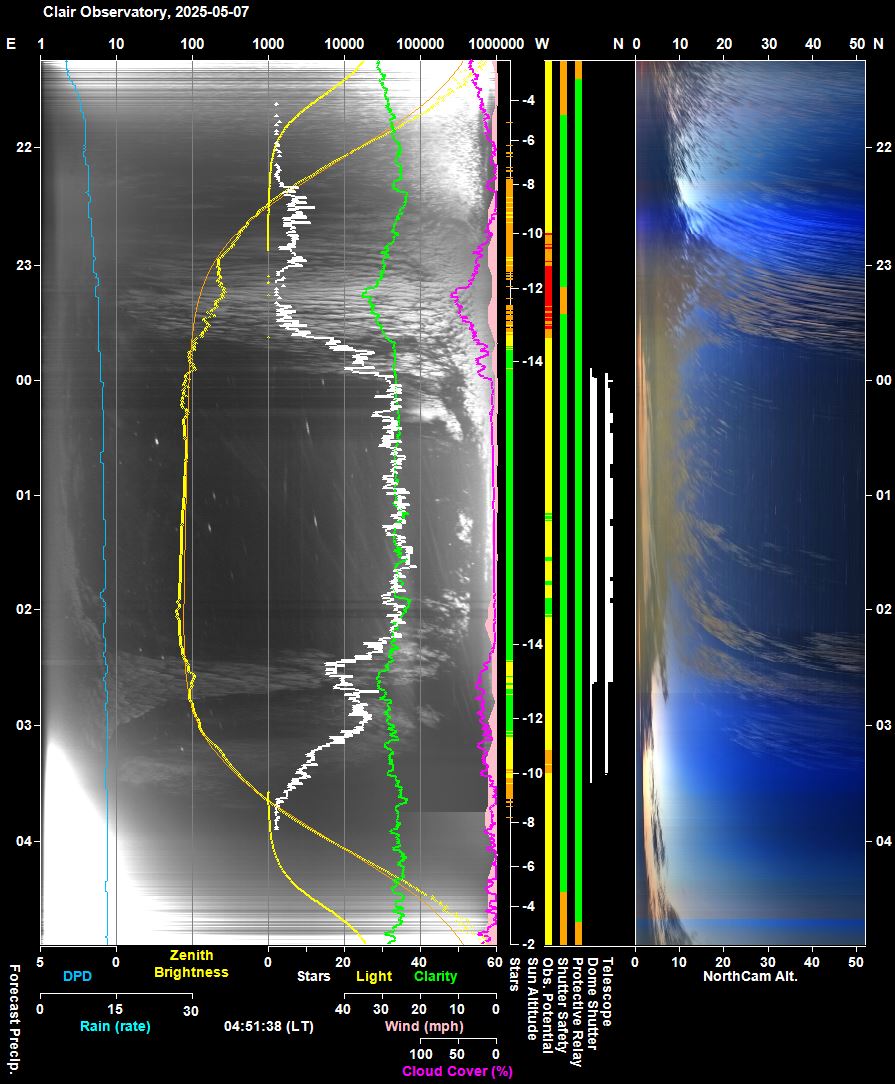Click the E direction marker at top-left
The height and width of the screenshot is (1084, 895).
(11, 44)
